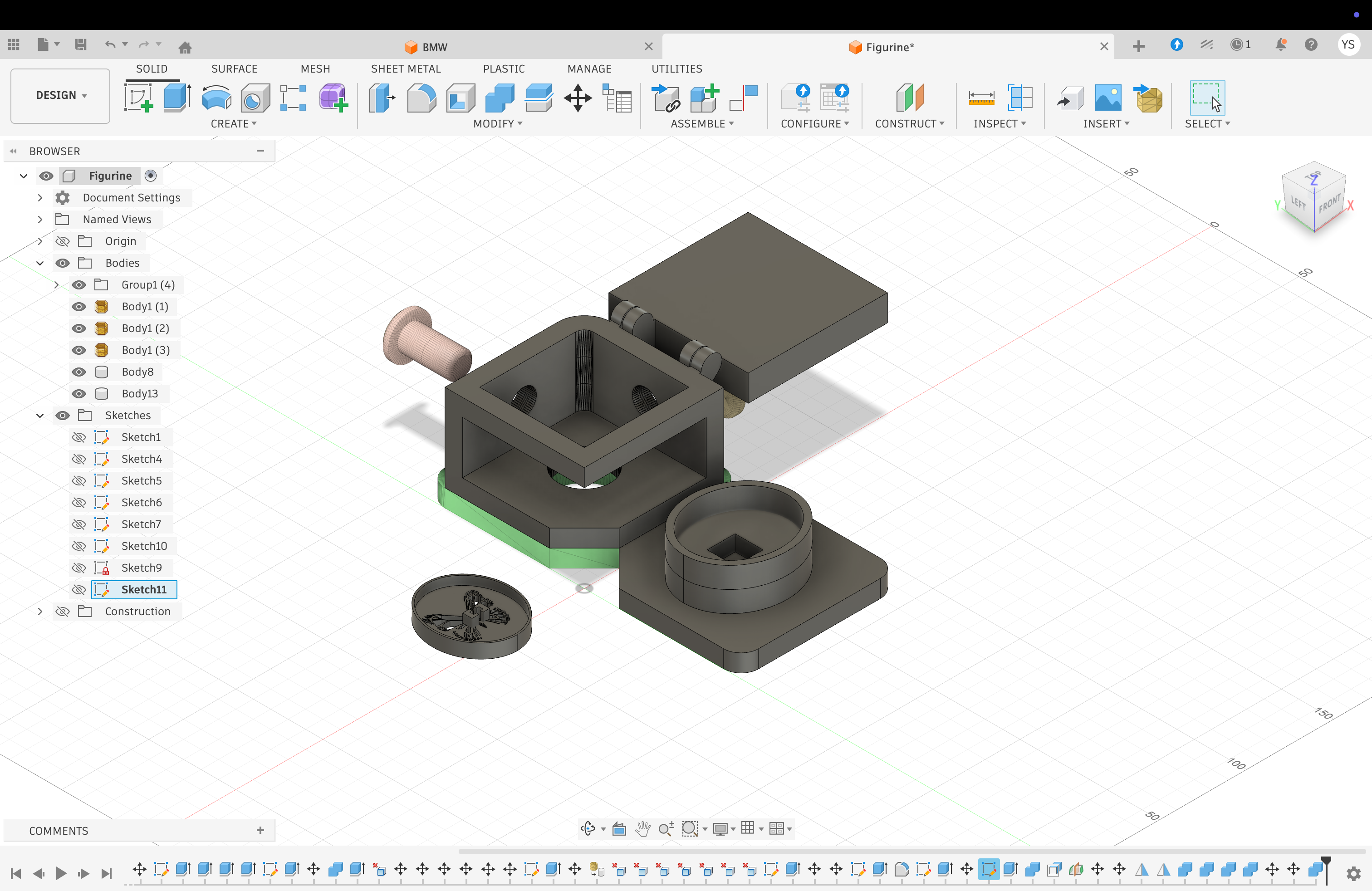The width and height of the screenshot is (1372, 891).
Task: Select the Pan hand tool
Action: click(642, 829)
